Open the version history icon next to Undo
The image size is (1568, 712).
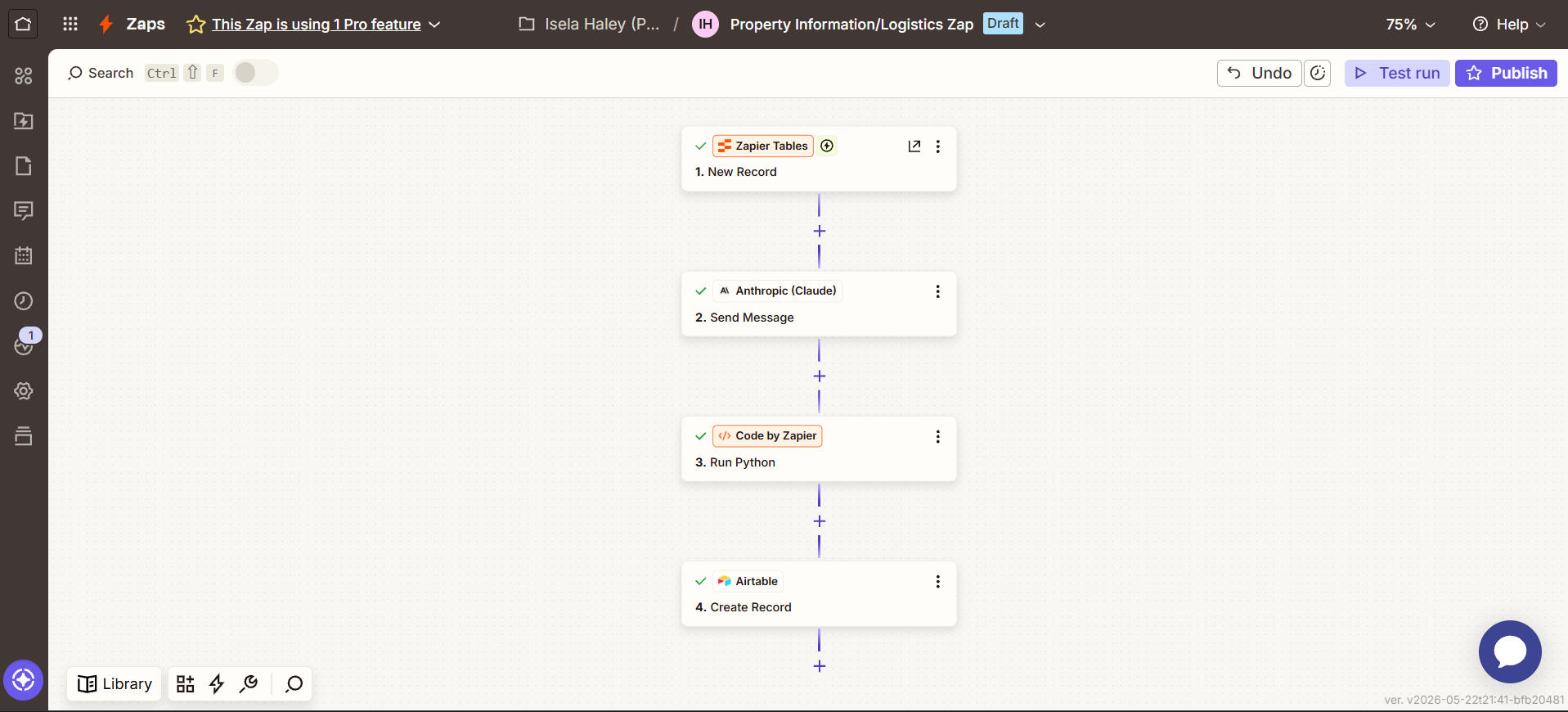[1318, 73]
